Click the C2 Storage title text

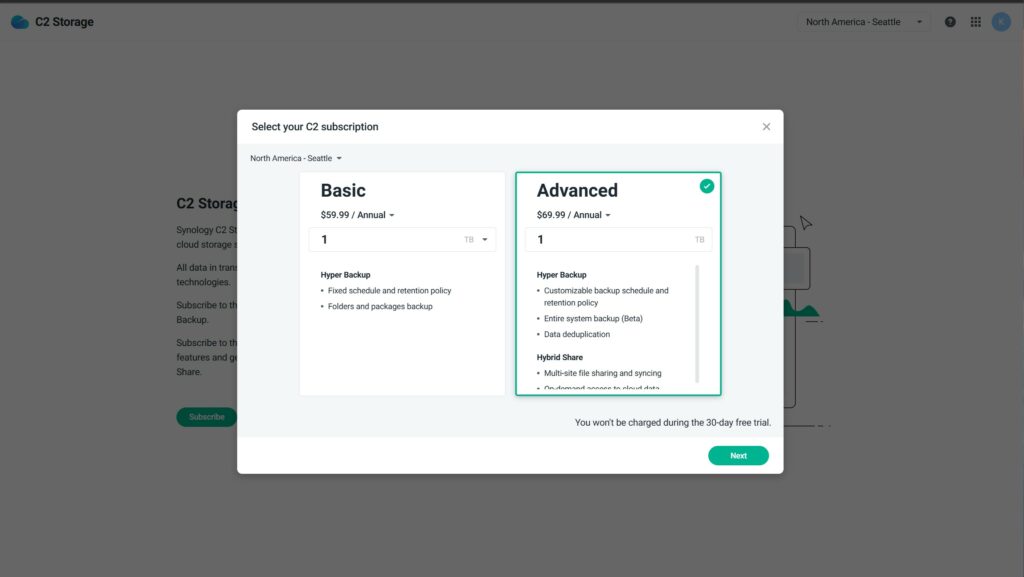coord(64,22)
